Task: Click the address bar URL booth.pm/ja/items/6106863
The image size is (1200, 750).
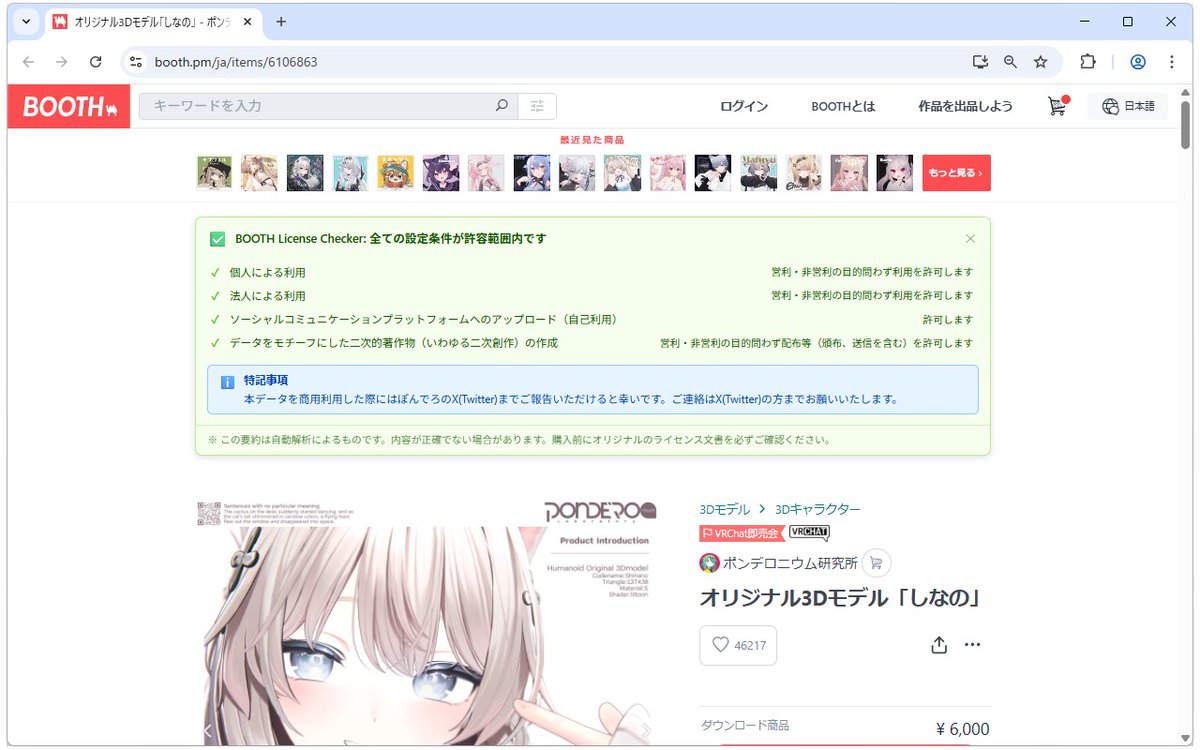Action: point(236,62)
